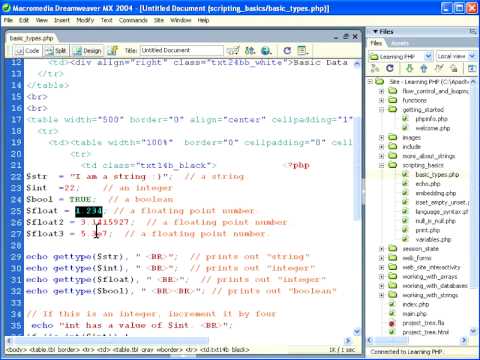Click the Files panel Refresh icon
Image resolution: width=480 pixels, height=360 pixels.
(x=390, y=68)
